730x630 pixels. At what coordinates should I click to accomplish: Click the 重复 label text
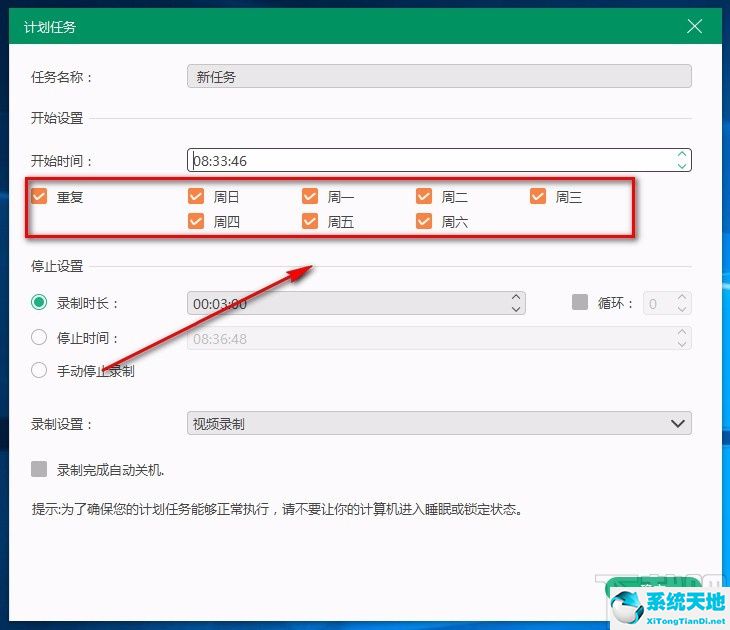tap(70, 197)
